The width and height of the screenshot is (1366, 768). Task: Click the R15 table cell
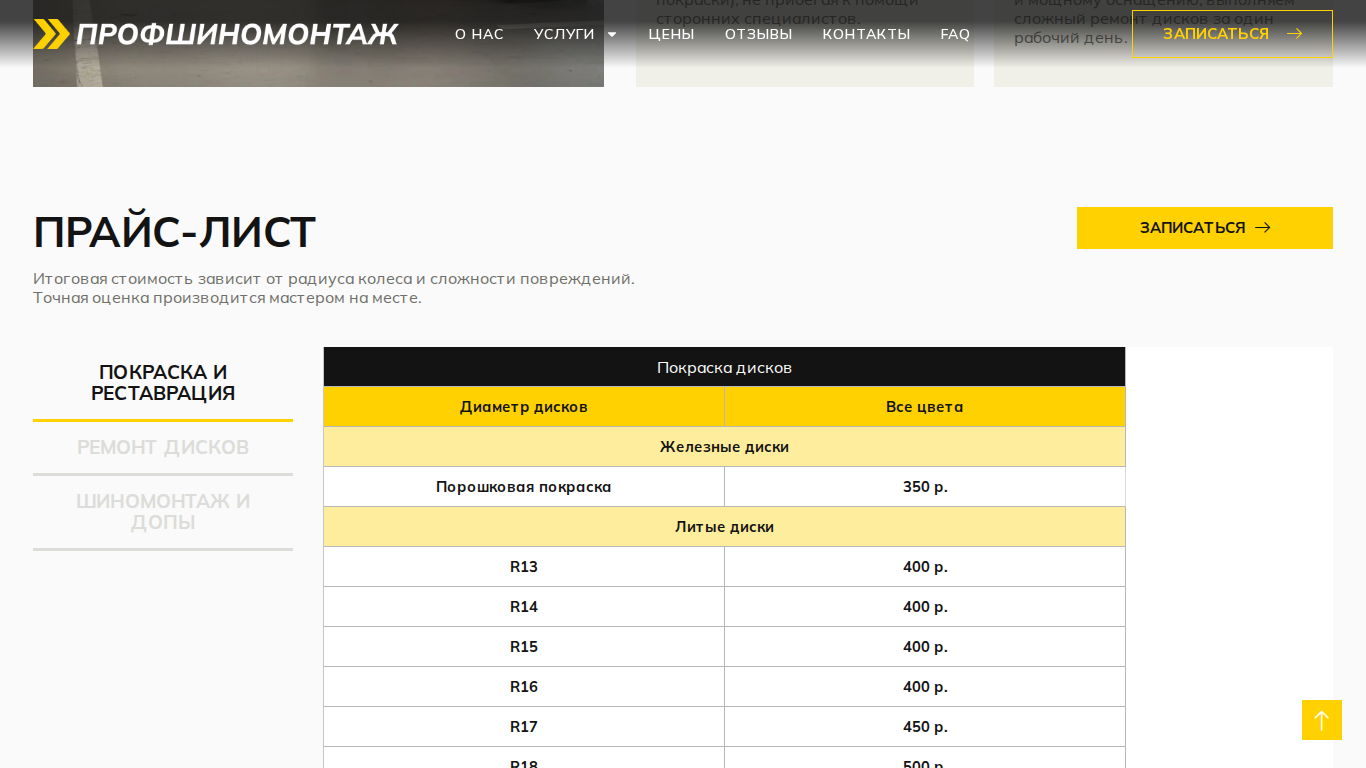point(524,647)
